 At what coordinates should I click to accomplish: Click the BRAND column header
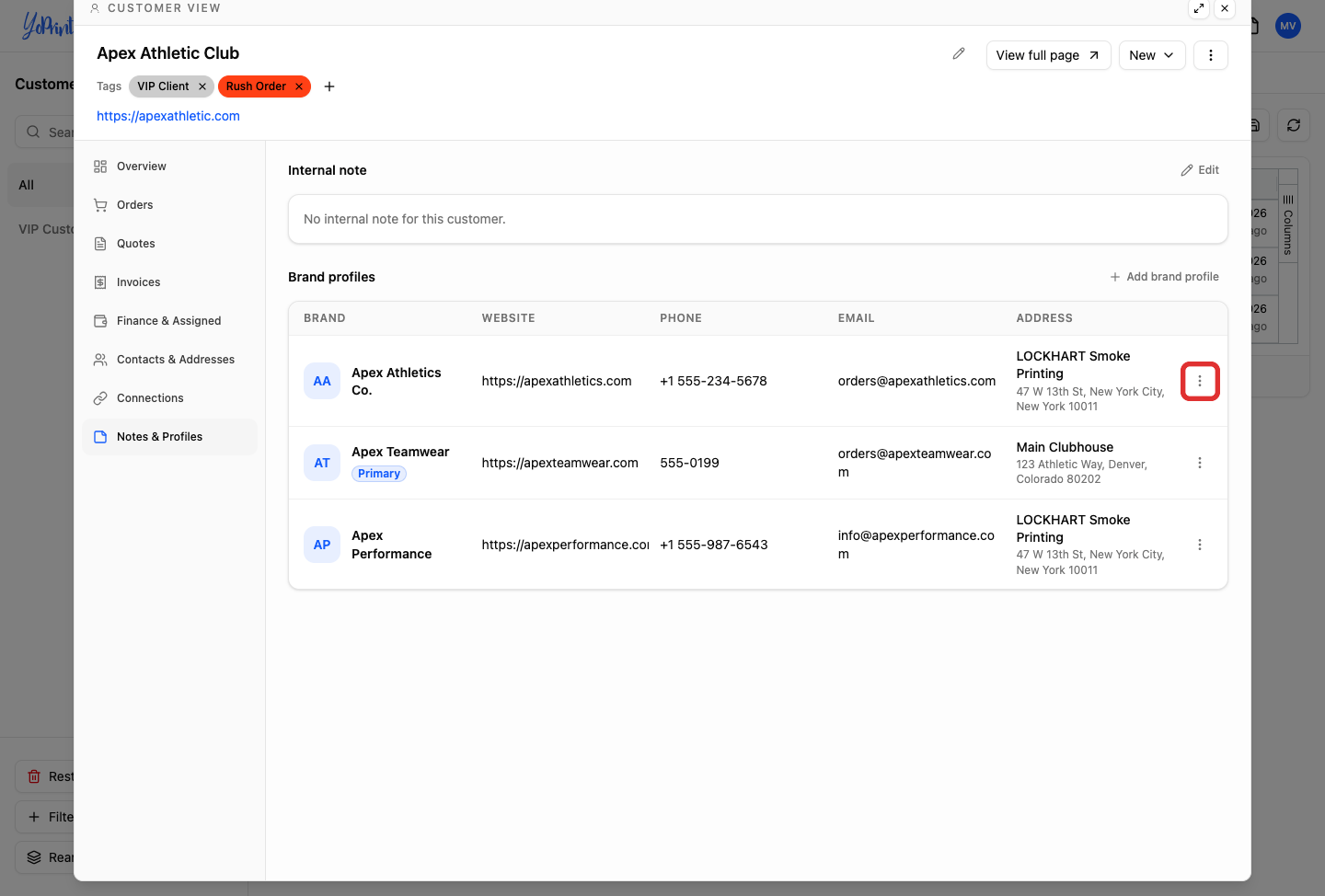click(x=325, y=318)
